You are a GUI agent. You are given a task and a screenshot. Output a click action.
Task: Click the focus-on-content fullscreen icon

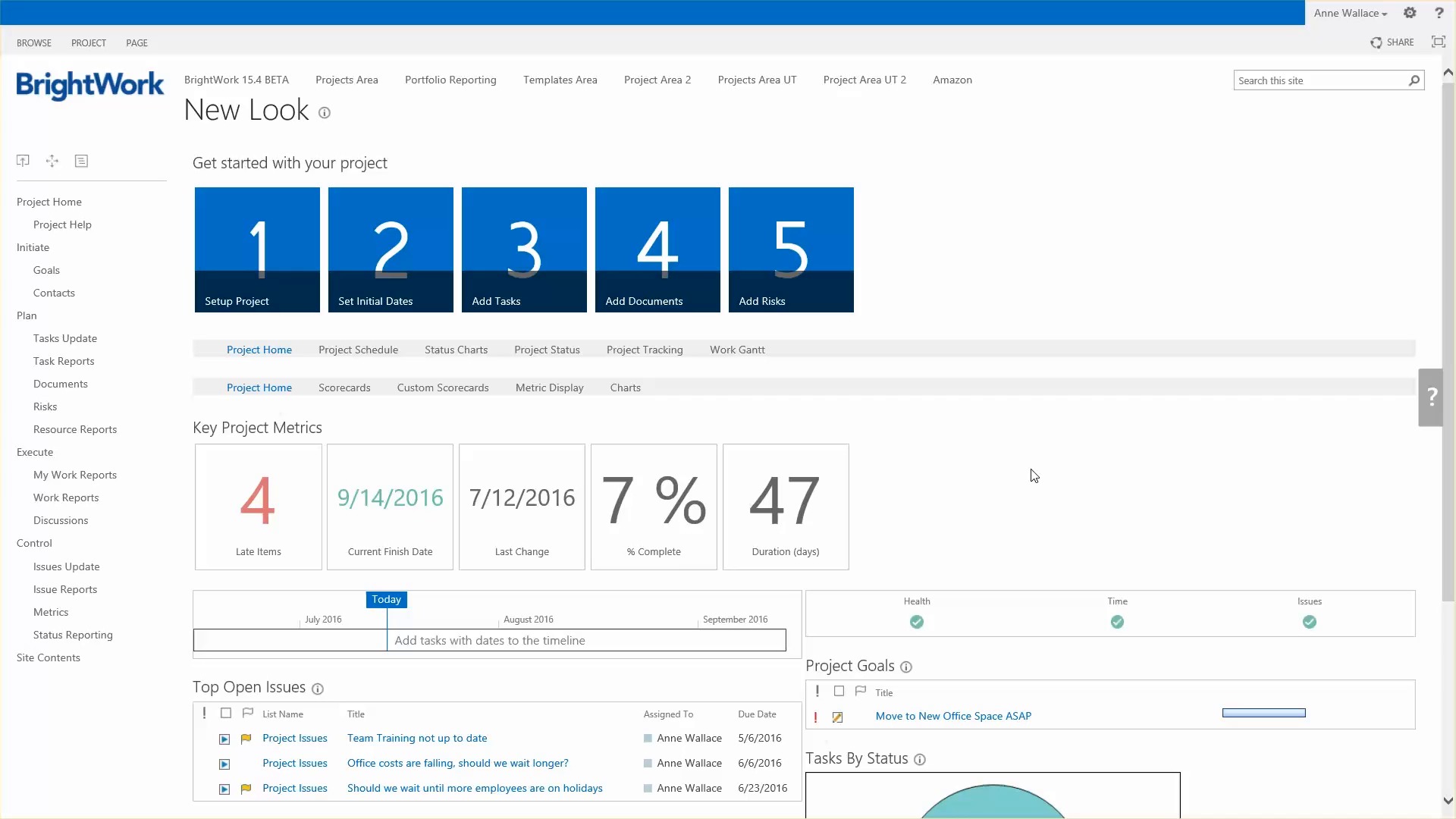pyautogui.click(x=1438, y=42)
